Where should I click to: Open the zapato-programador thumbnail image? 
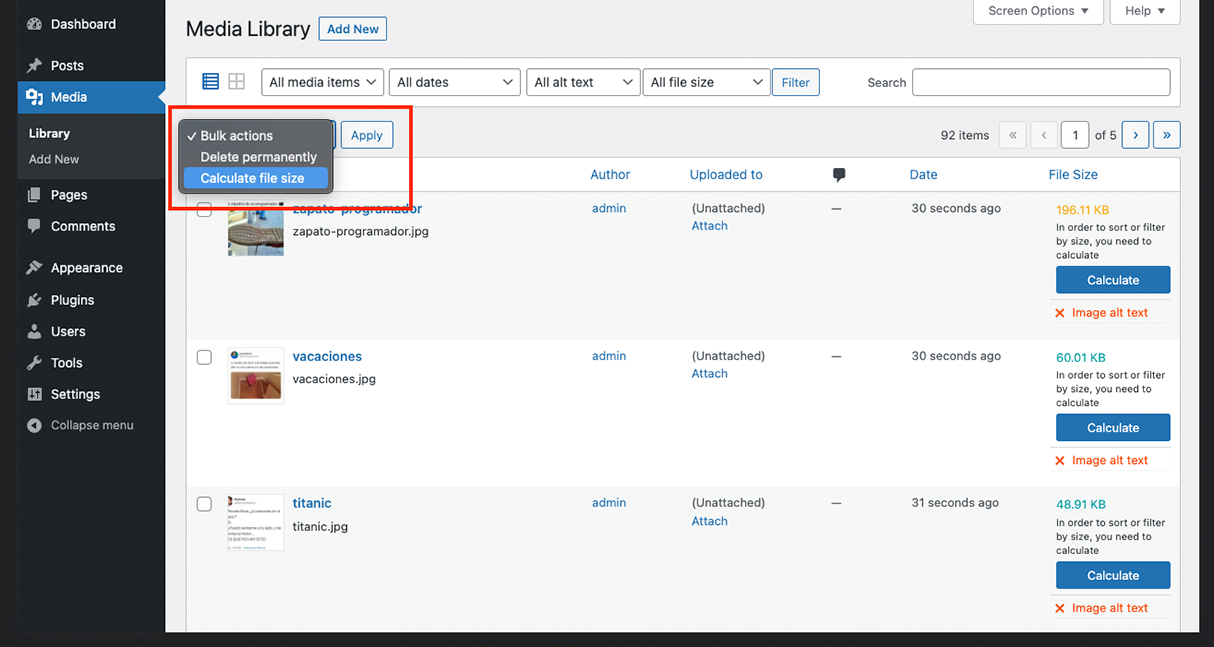pos(256,229)
